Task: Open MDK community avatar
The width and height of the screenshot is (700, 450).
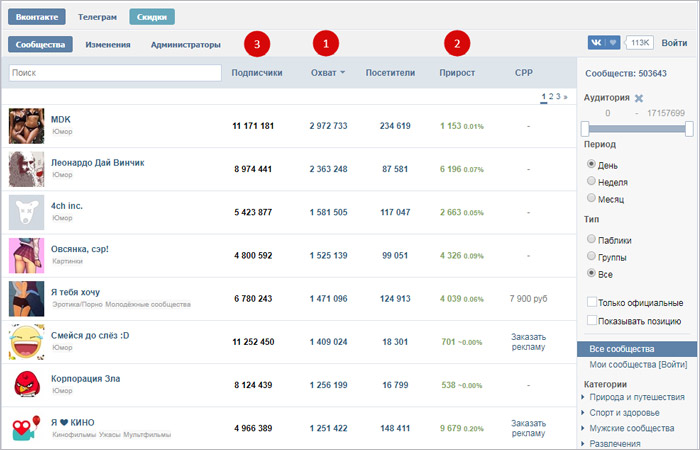Action: coord(26,126)
